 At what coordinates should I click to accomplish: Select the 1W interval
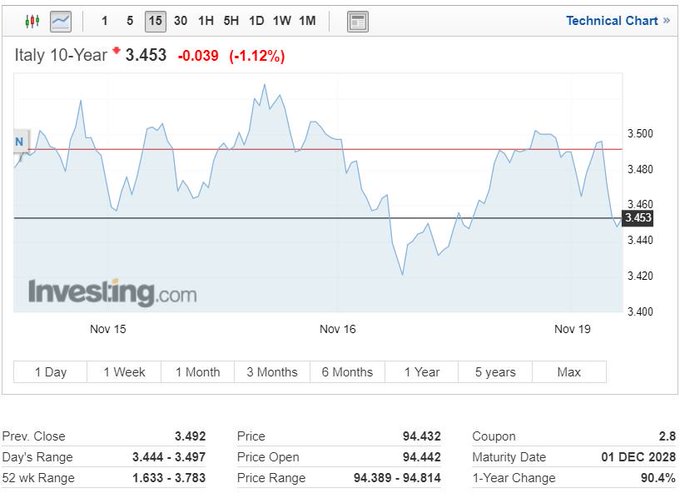click(282, 21)
